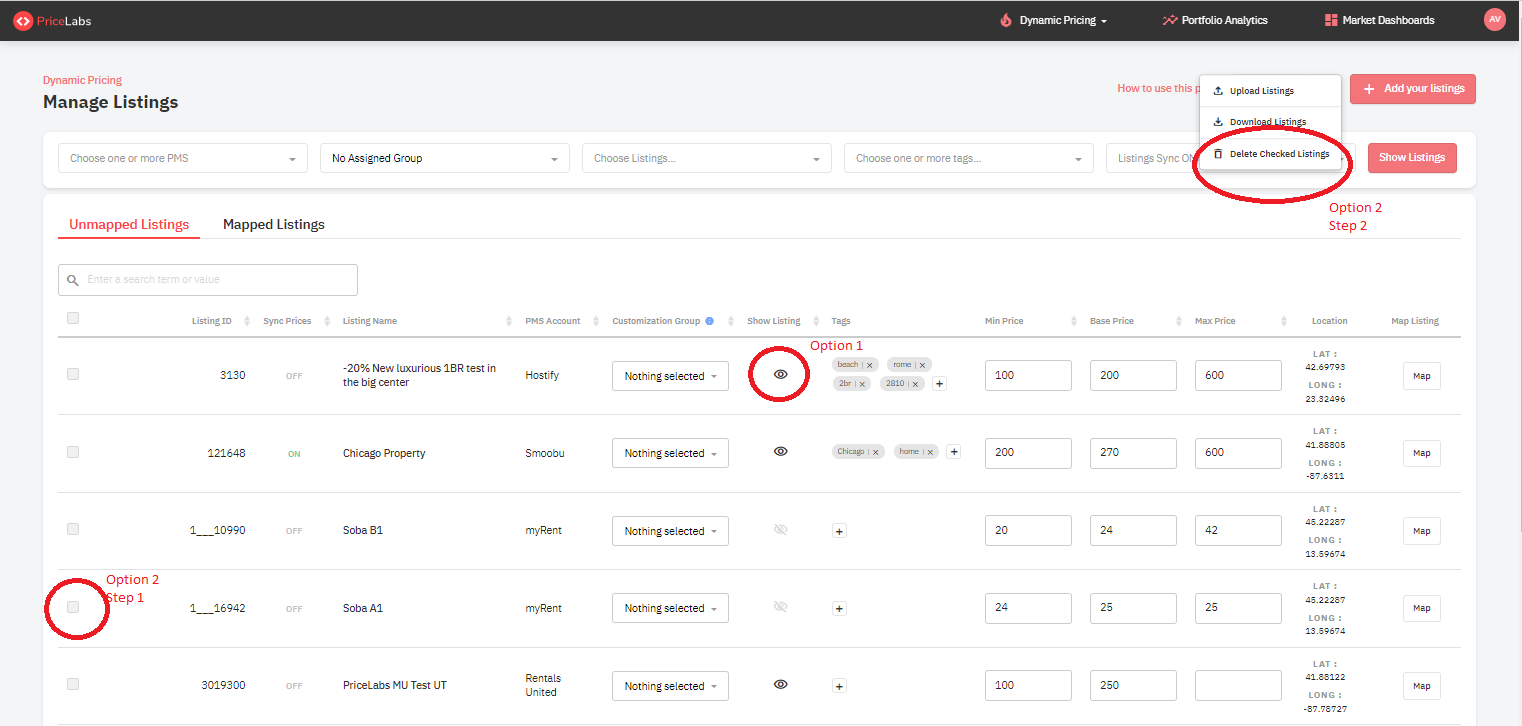Sort by Max Price column arrows
This screenshot has width=1522, height=726.
1284,321
